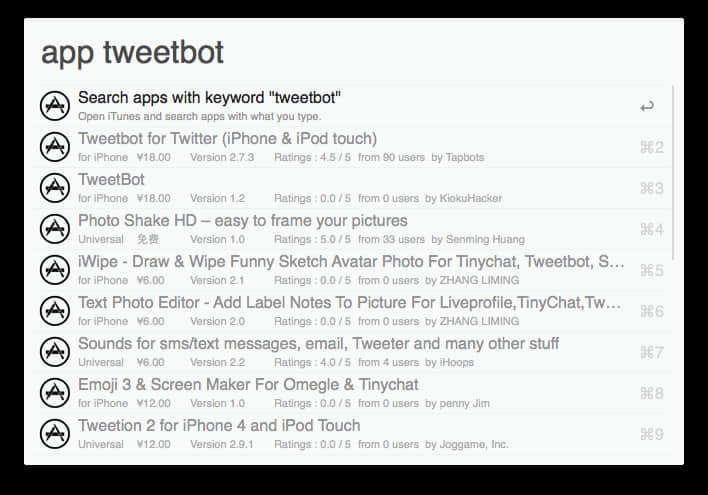Viewport: 708px width, 495px height.
Task: Click App Store icon beside iWipe result
Action: 55,270
